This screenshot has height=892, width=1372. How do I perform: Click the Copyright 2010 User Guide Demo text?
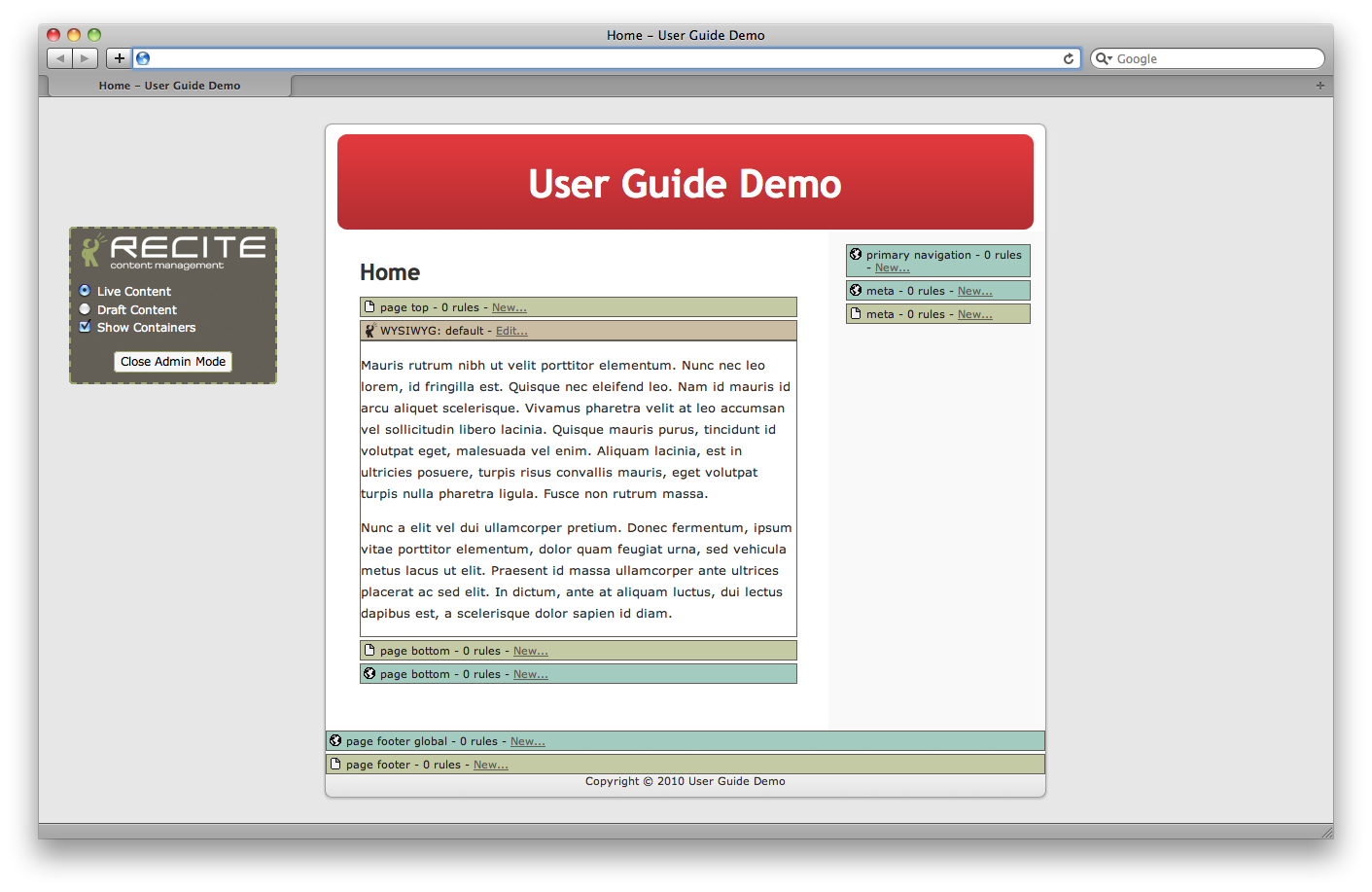(x=686, y=781)
